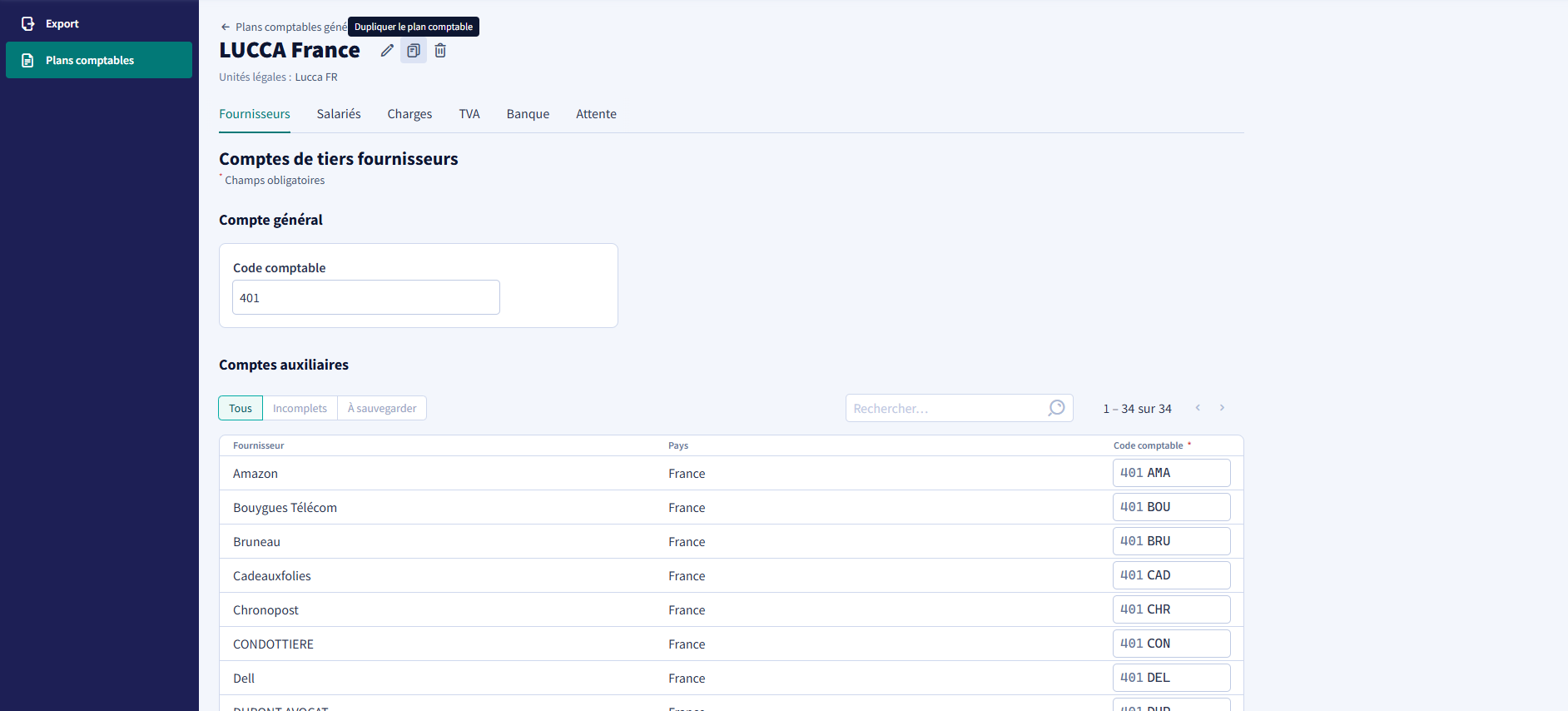The height and width of the screenshot is (711, 1568).
Task: Click the Lucca FR legal unit text
Action: click(316, 77)
